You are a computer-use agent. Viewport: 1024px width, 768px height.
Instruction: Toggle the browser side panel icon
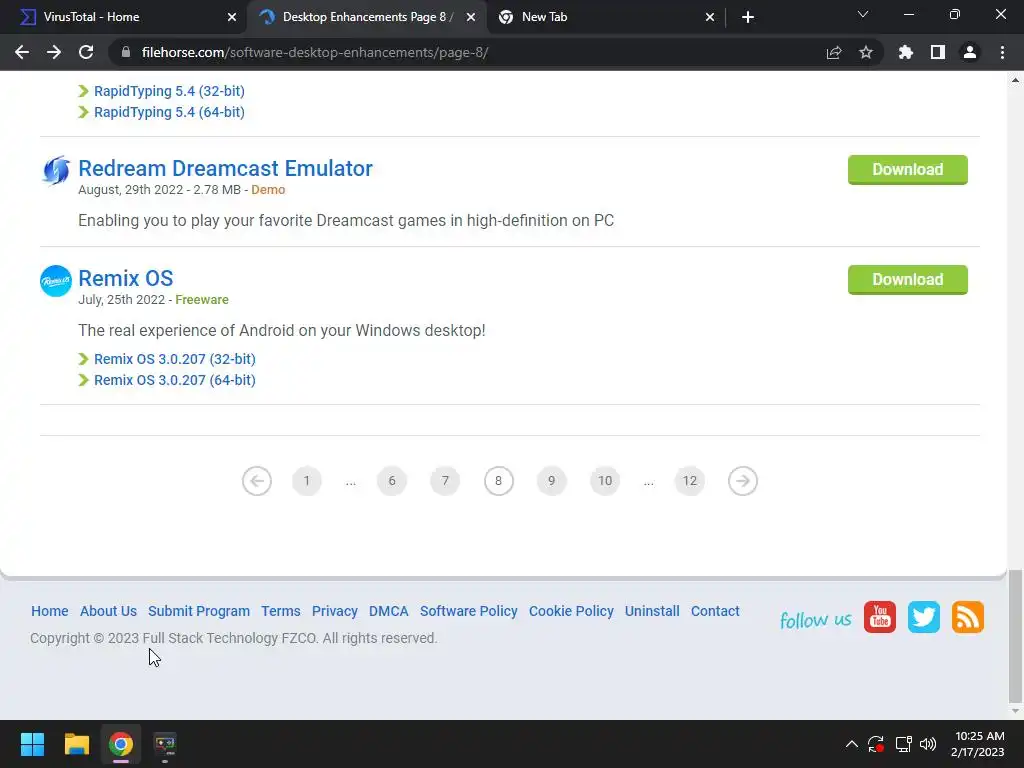point(938,52)
